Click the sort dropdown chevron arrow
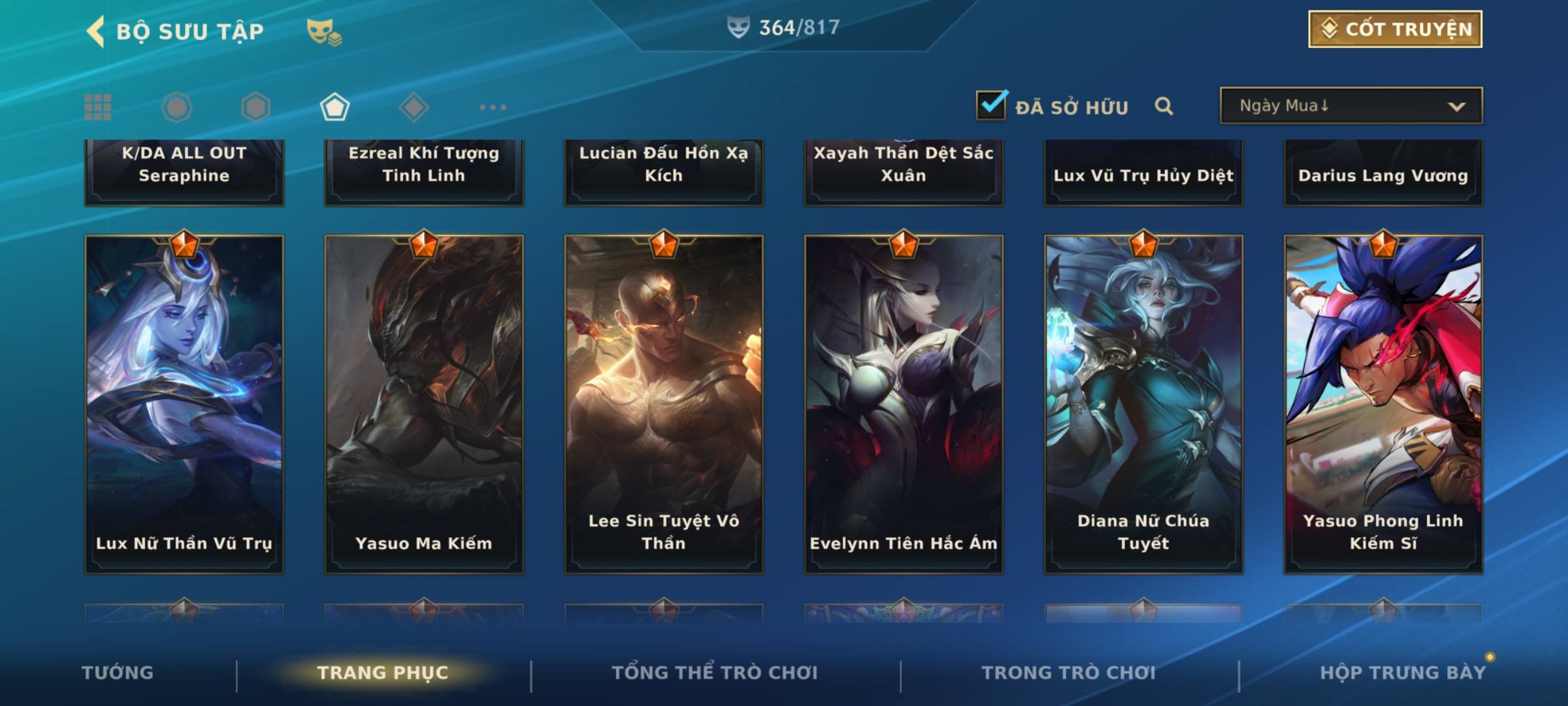 click(x=1456, y=107)
